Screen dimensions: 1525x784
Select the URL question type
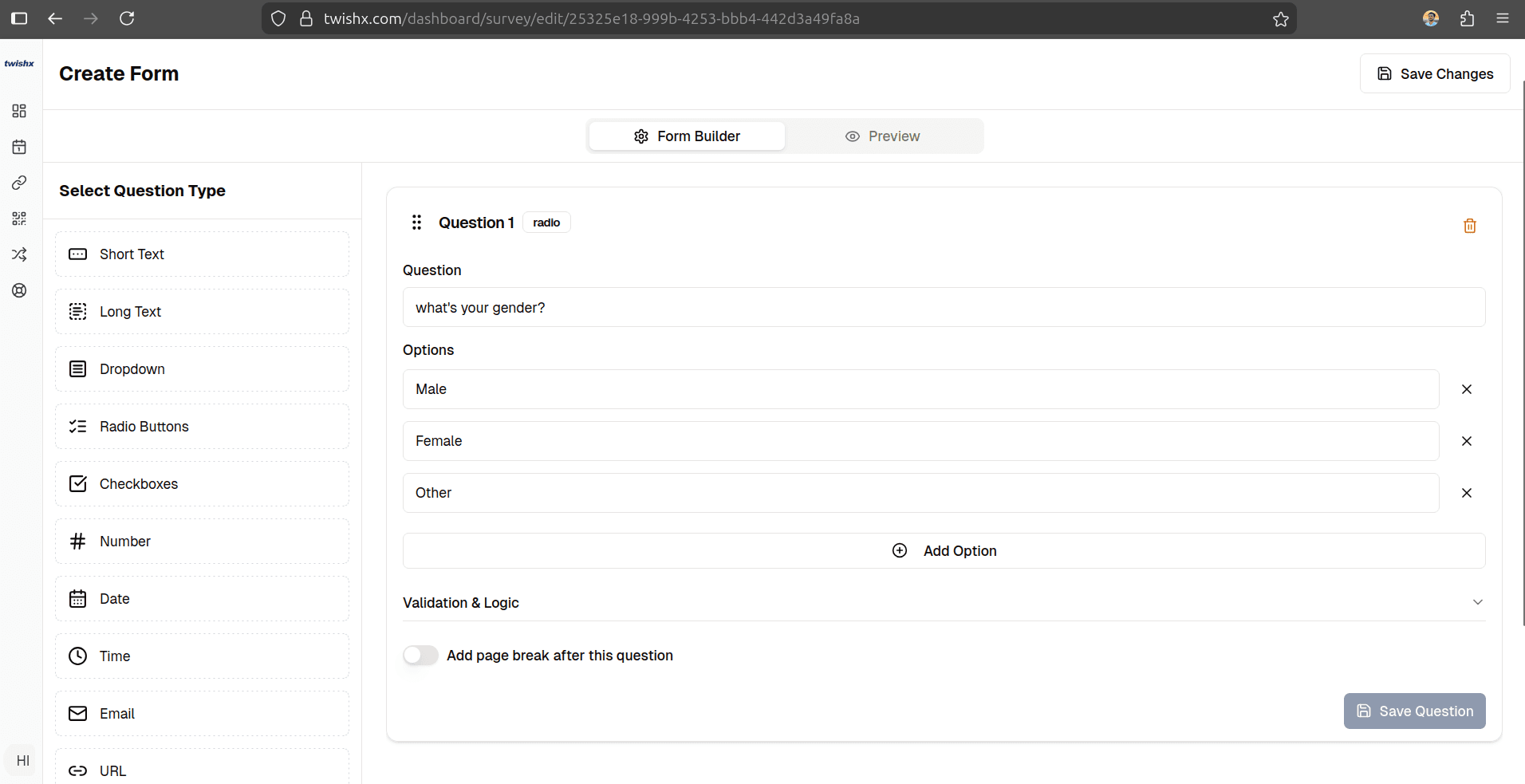[x=202, y=767]
